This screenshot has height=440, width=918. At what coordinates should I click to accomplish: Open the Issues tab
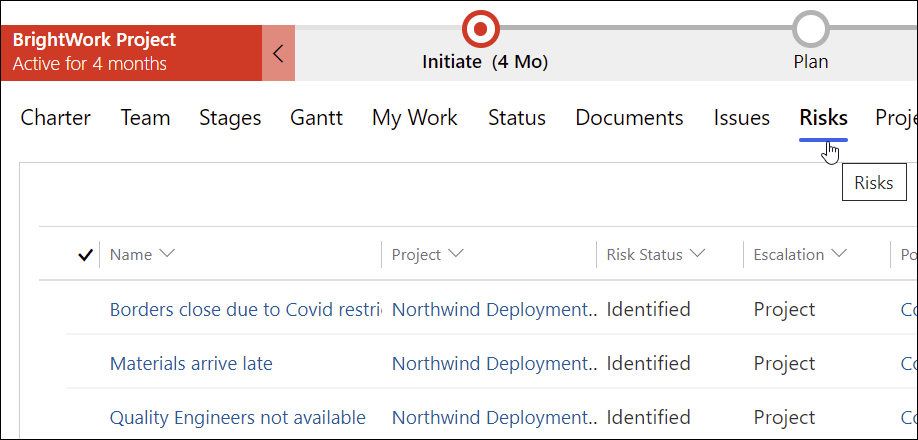(x=742, y=118)
